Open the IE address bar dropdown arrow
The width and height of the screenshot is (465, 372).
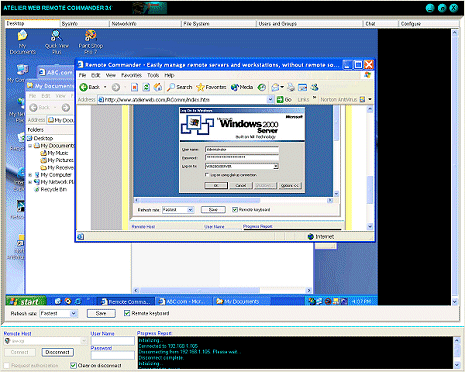point(270,99)
